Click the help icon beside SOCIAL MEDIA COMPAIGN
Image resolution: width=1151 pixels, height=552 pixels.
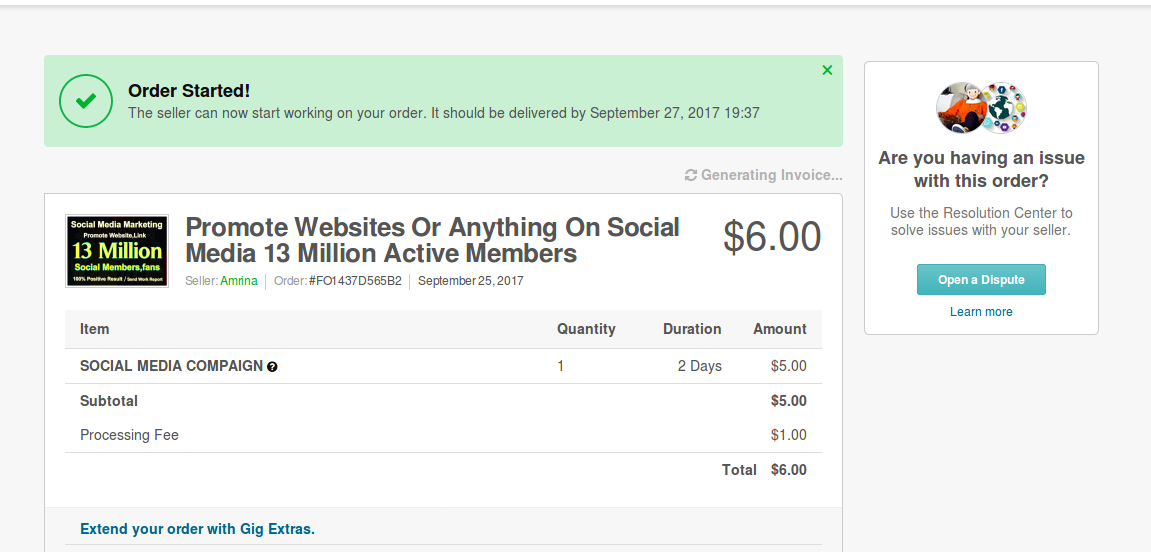[x=272, y=366]
